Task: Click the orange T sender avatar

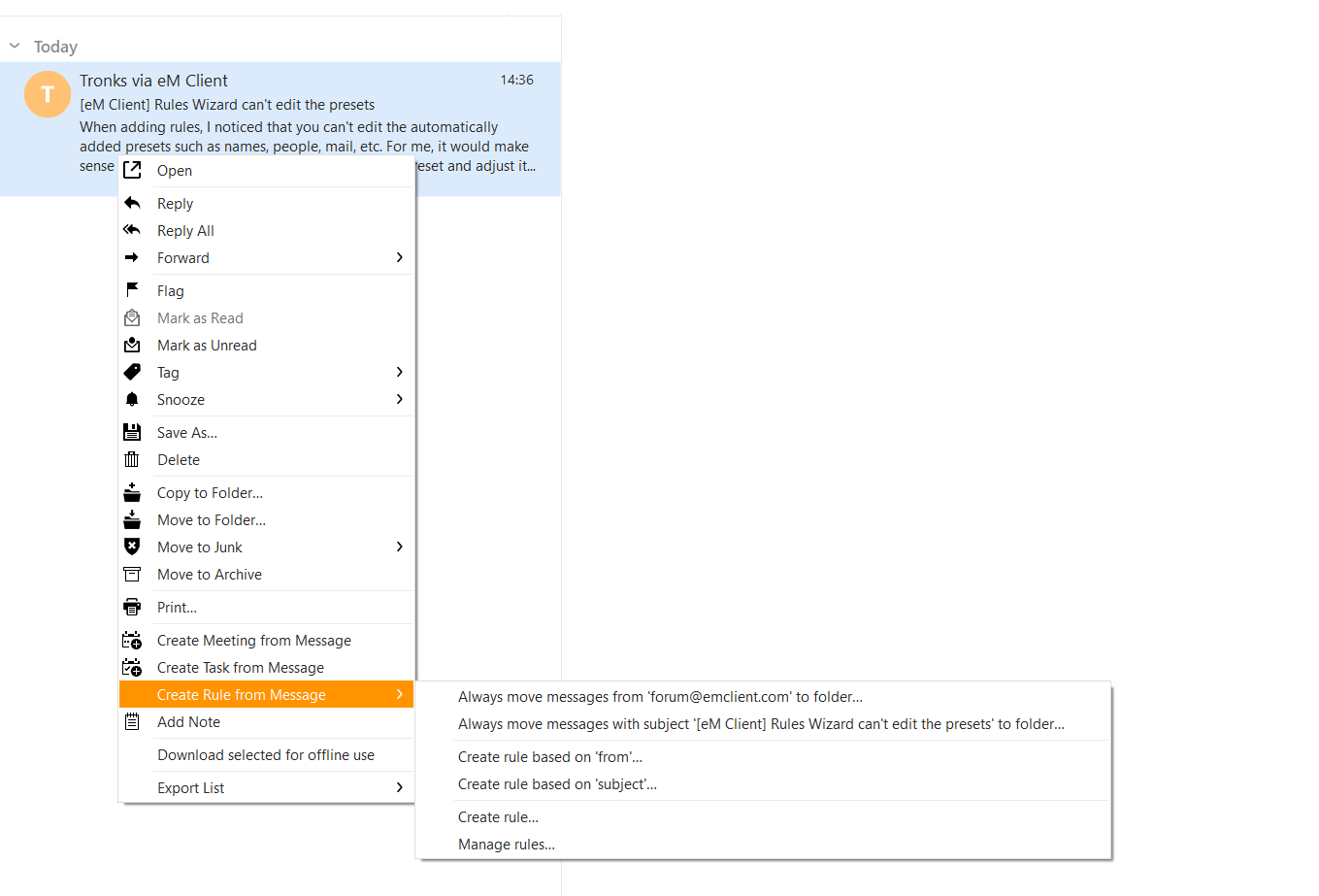Action: click(48, 94)
